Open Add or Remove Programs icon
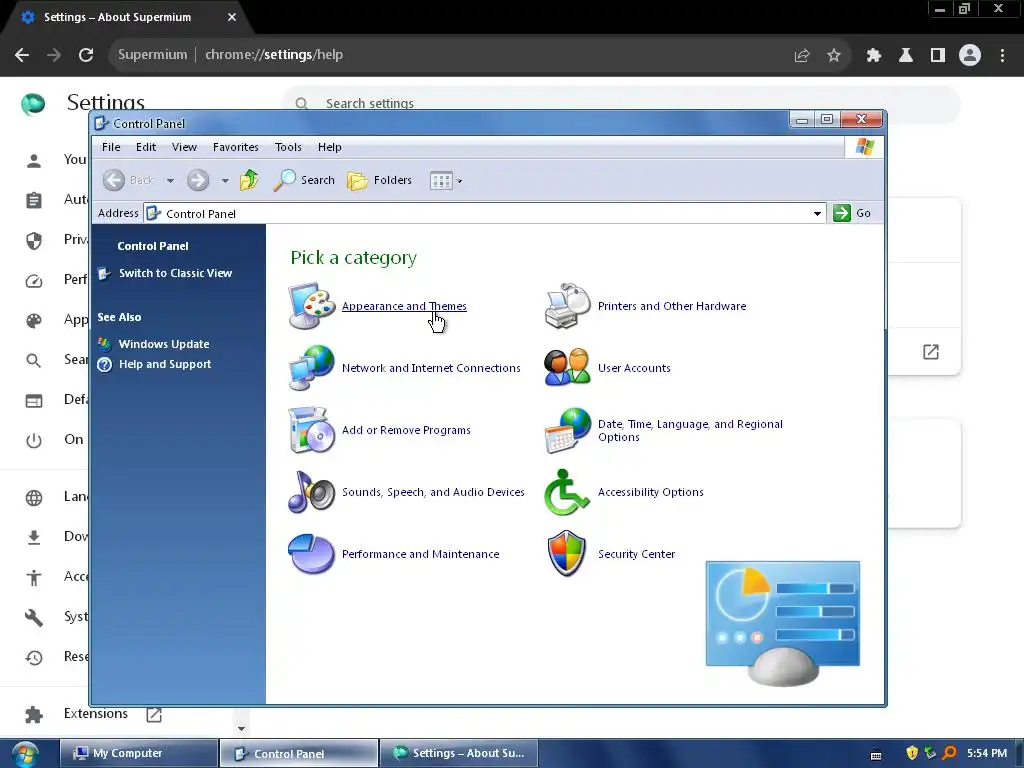 (312, 430)
